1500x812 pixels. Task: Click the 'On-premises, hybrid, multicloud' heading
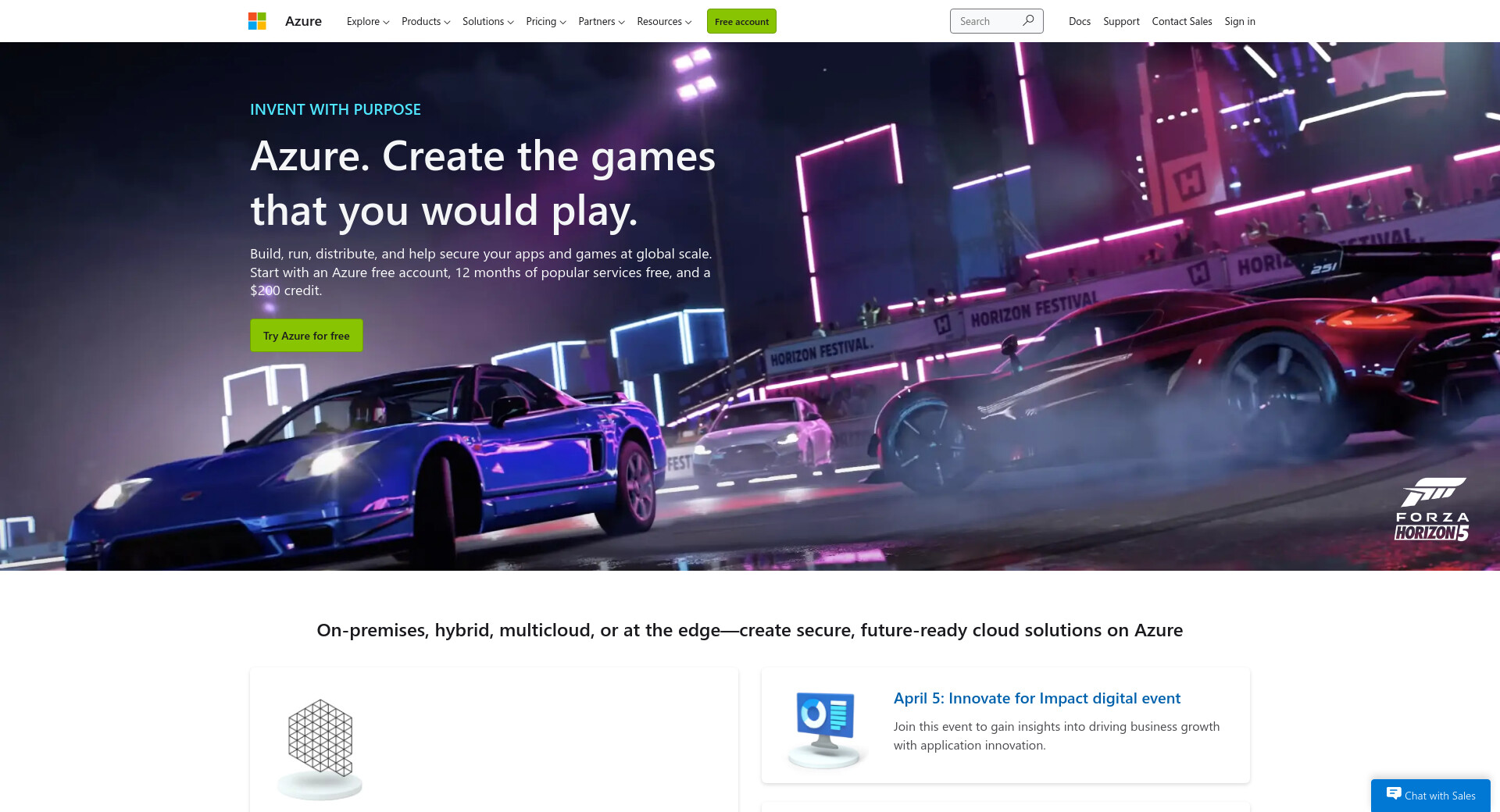(x=750, y=630)
